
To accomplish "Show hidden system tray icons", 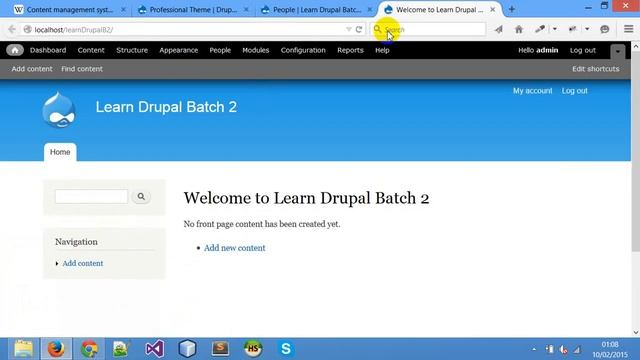I will click(534, 349).
